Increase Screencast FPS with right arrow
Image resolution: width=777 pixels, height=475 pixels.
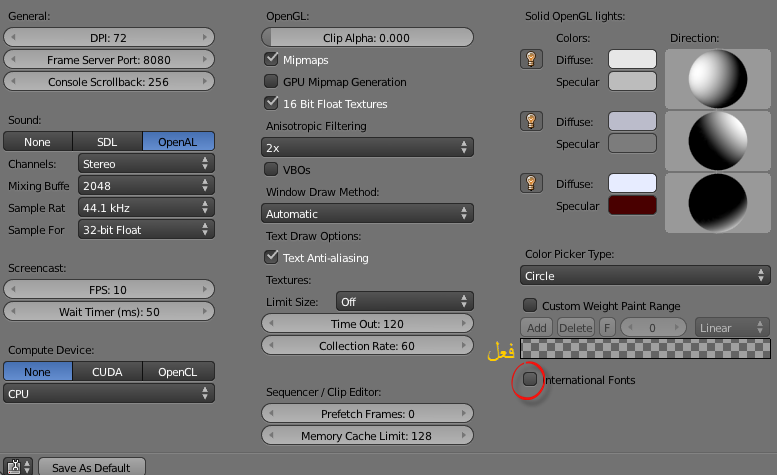[x=205, y=289]
